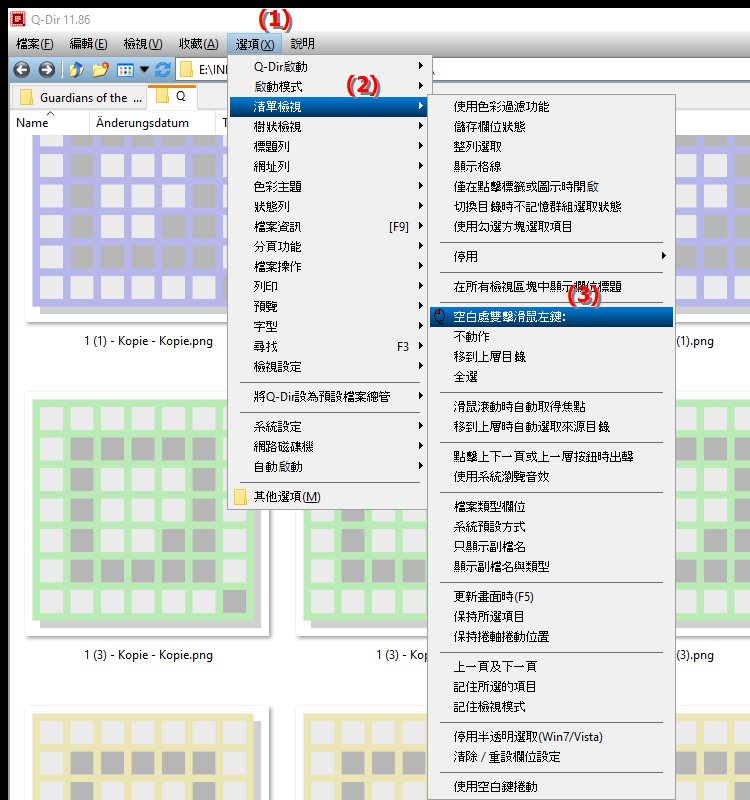Click the new folder star icon

(x=101, y=69)
